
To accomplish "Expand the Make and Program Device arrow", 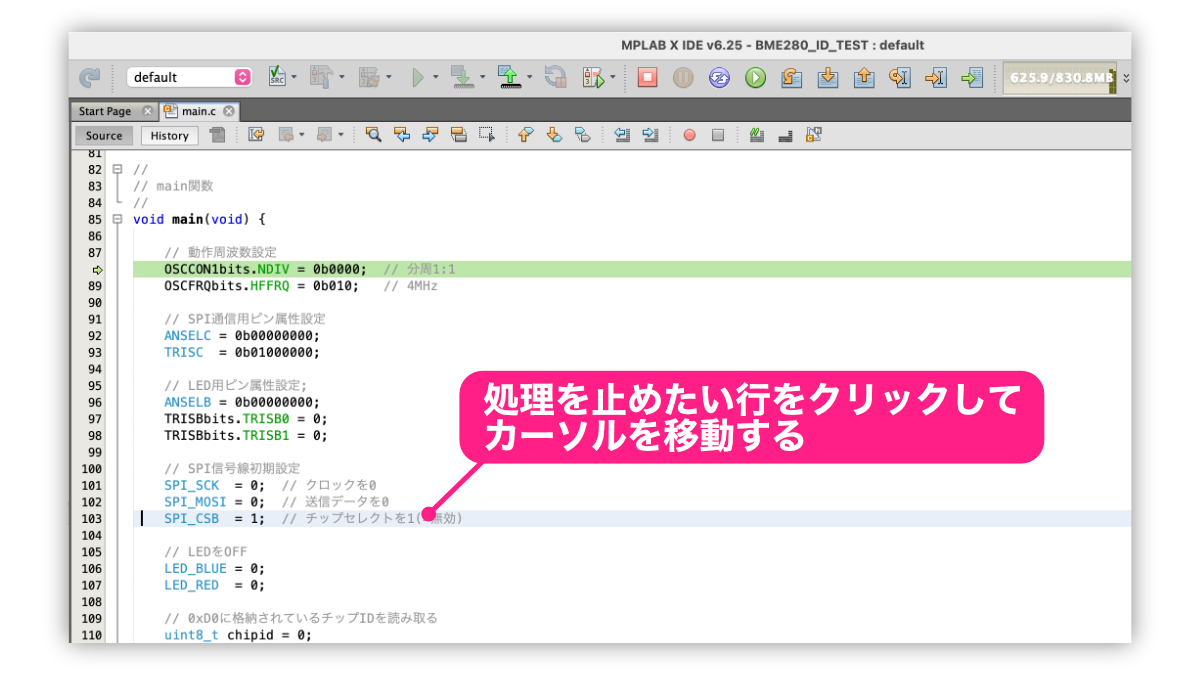I will coord(482,77).
